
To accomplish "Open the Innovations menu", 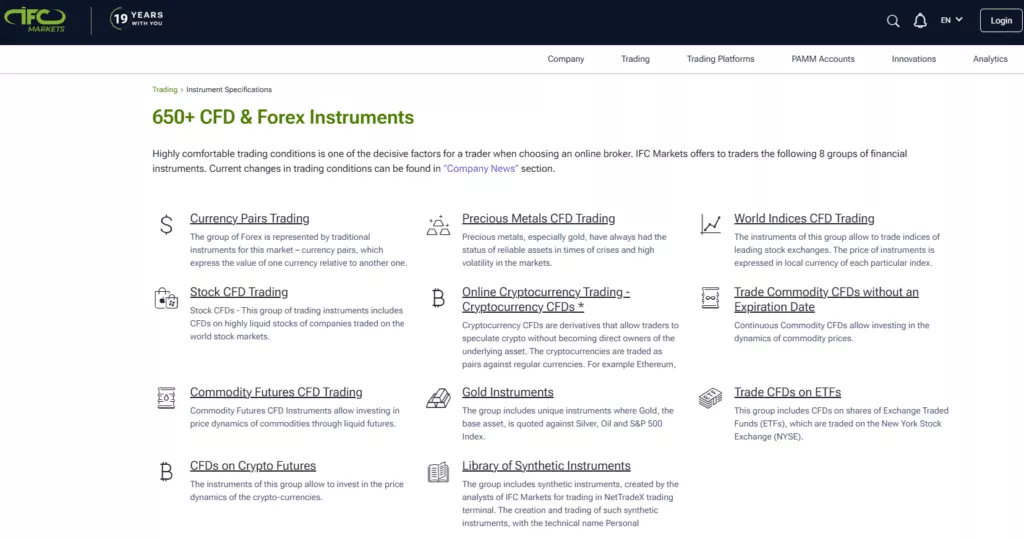I will click(x=914, y=59).
